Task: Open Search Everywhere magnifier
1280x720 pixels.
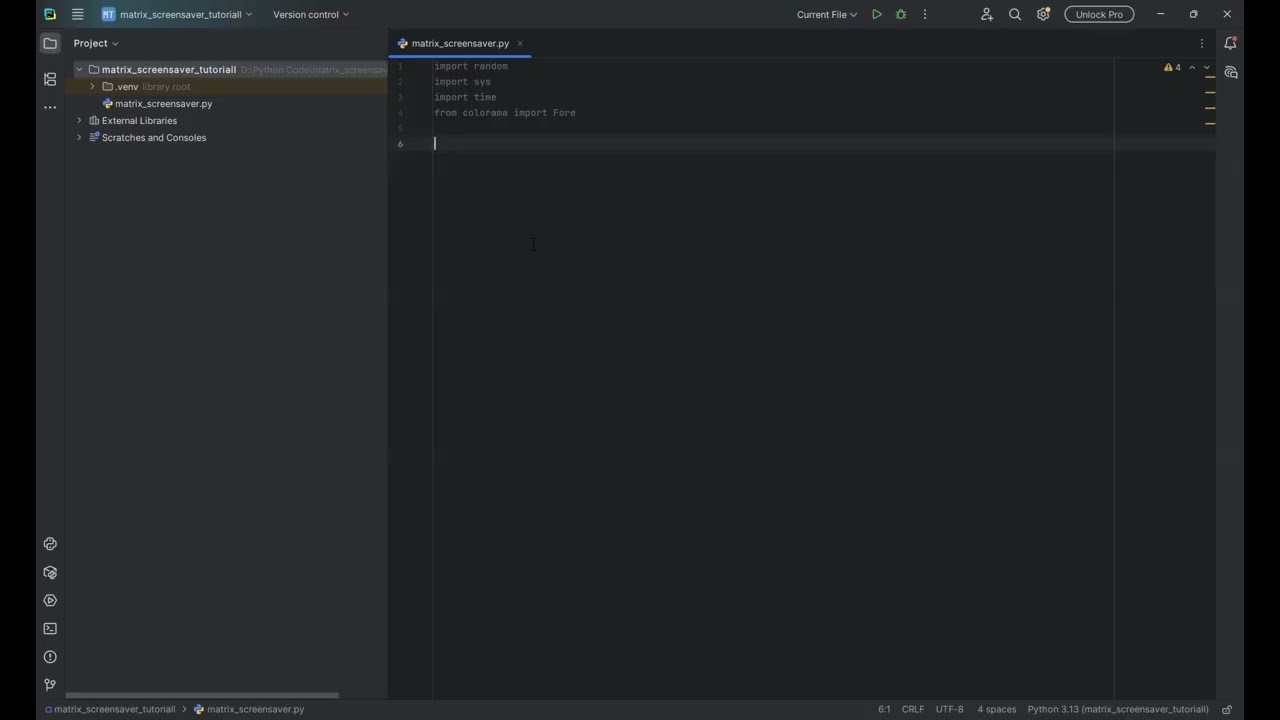Action: tap(1015, 14)
